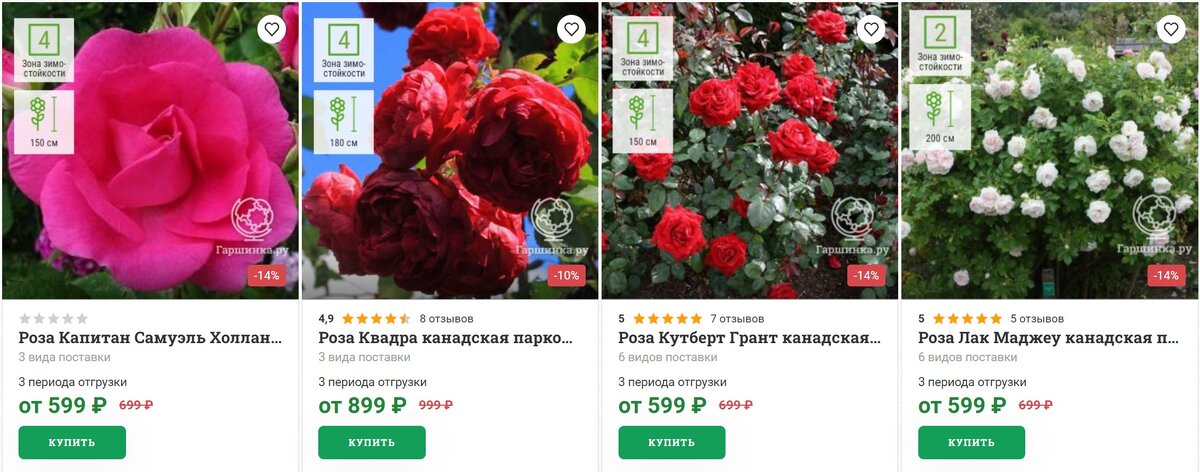Open the white Лак Маджеу rose photo
The height and width of the screenshot is (472, 1200).
pyautogui.click(x=1049, y=150)
